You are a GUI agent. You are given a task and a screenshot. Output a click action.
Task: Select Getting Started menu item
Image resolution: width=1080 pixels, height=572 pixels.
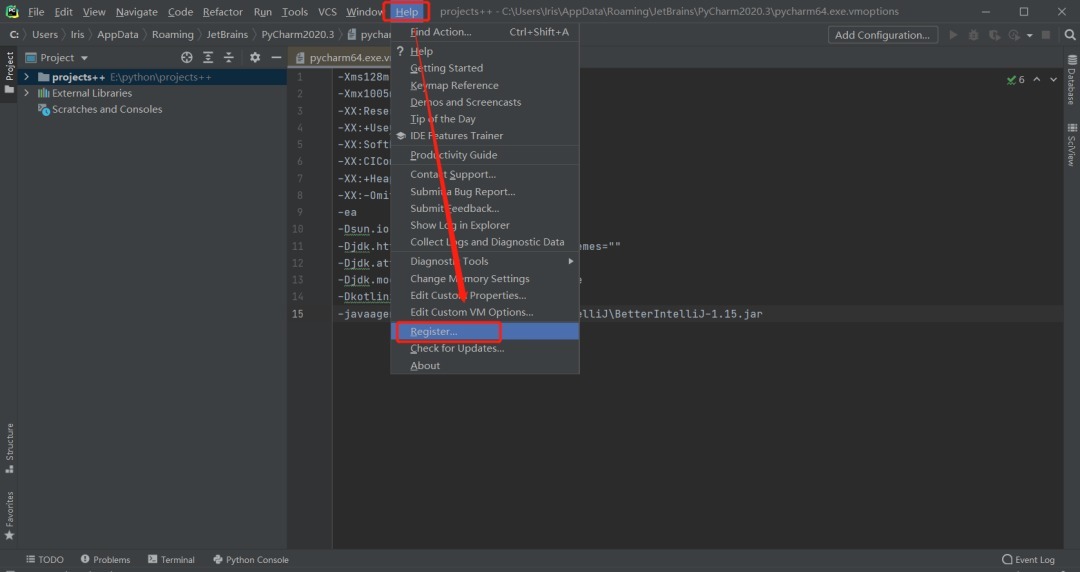485,68
